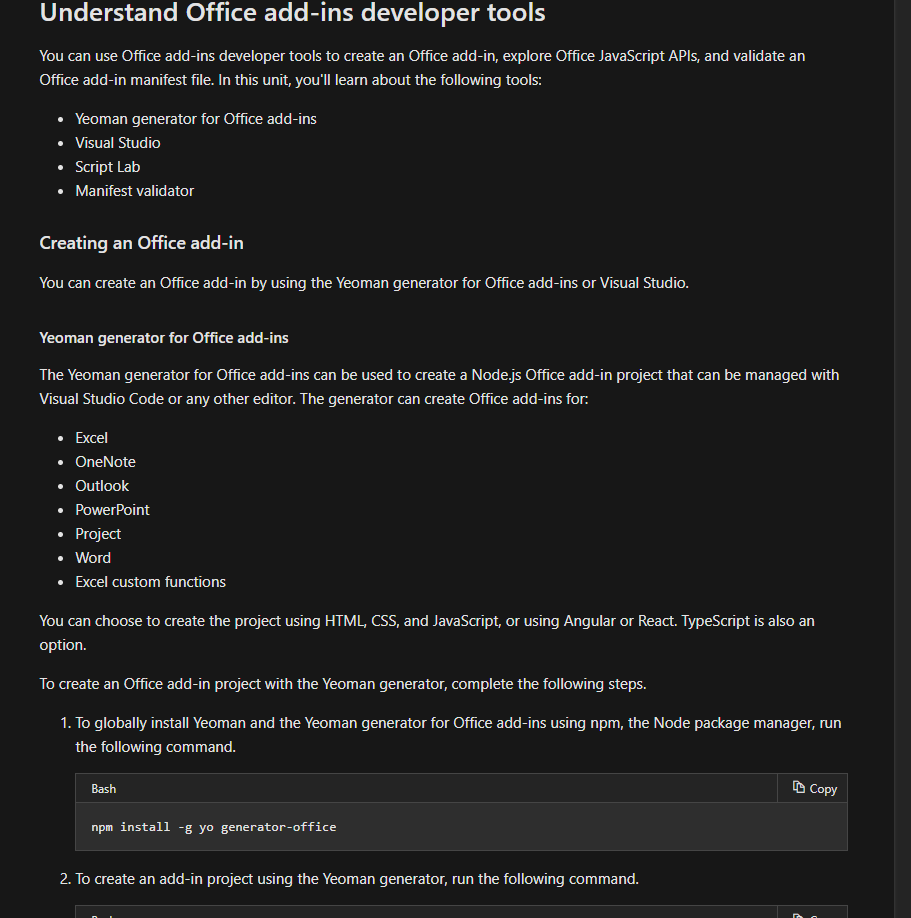Click the Bash label on the bottom code block
This screenshot has height=918, width=911.
103,914
